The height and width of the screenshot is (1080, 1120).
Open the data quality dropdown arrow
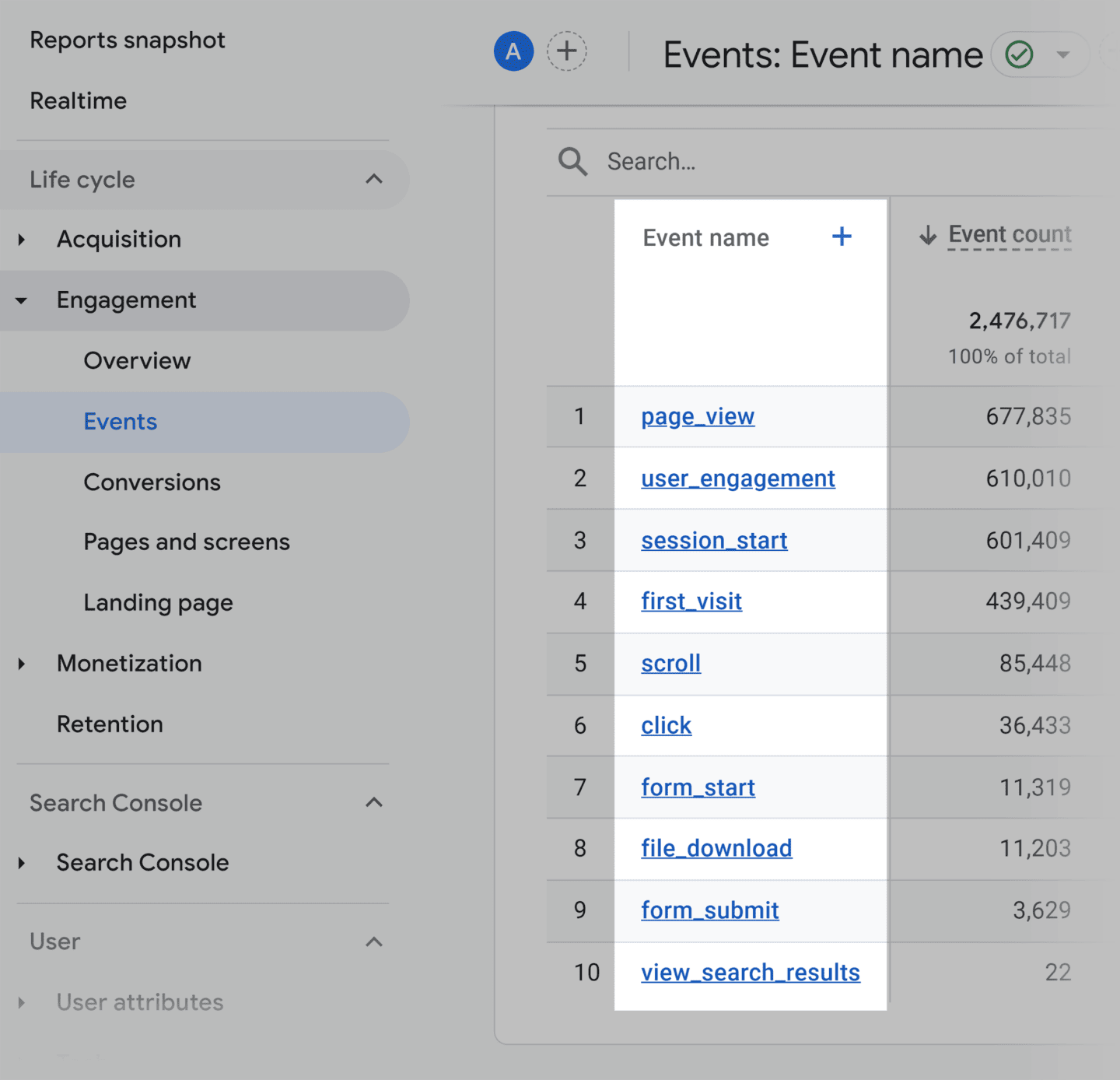pyautogui.click(x=1063, y=54)
